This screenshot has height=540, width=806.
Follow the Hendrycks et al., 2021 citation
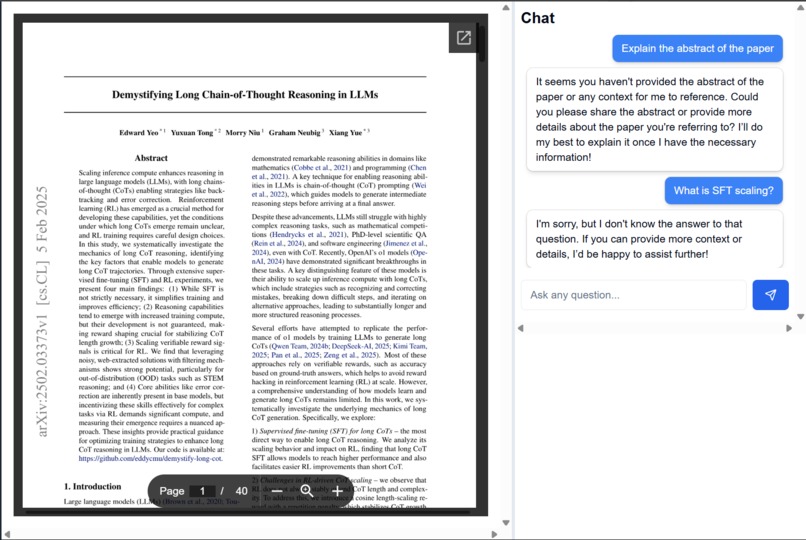[308, 234]
